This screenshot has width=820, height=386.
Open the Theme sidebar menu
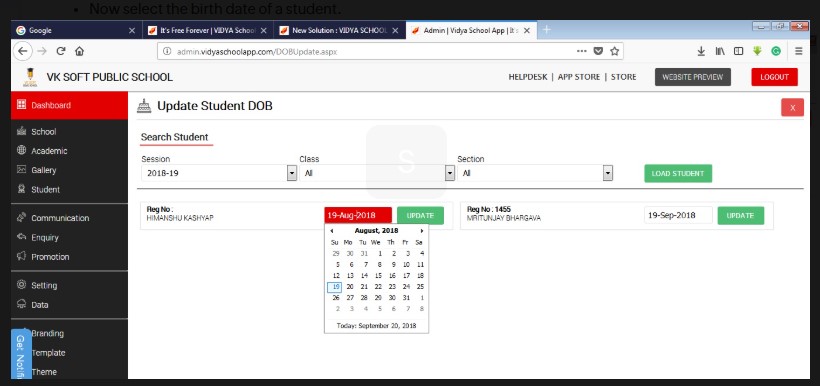44,372
